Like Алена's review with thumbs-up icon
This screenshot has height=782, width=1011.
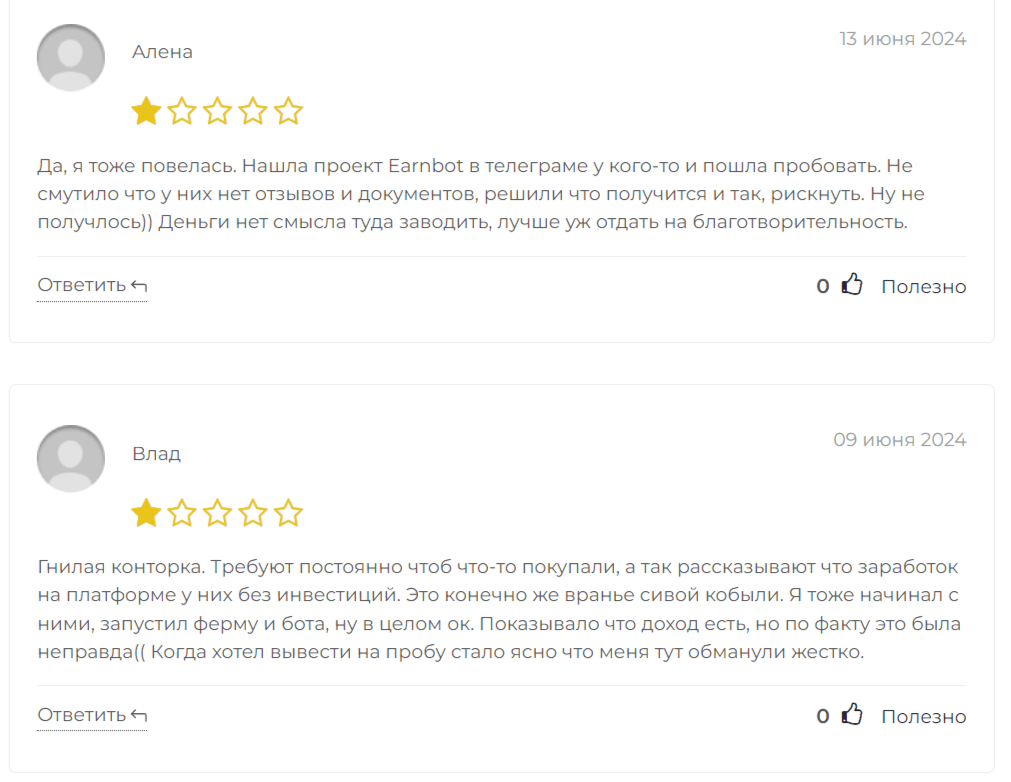[x=852, y=284]
